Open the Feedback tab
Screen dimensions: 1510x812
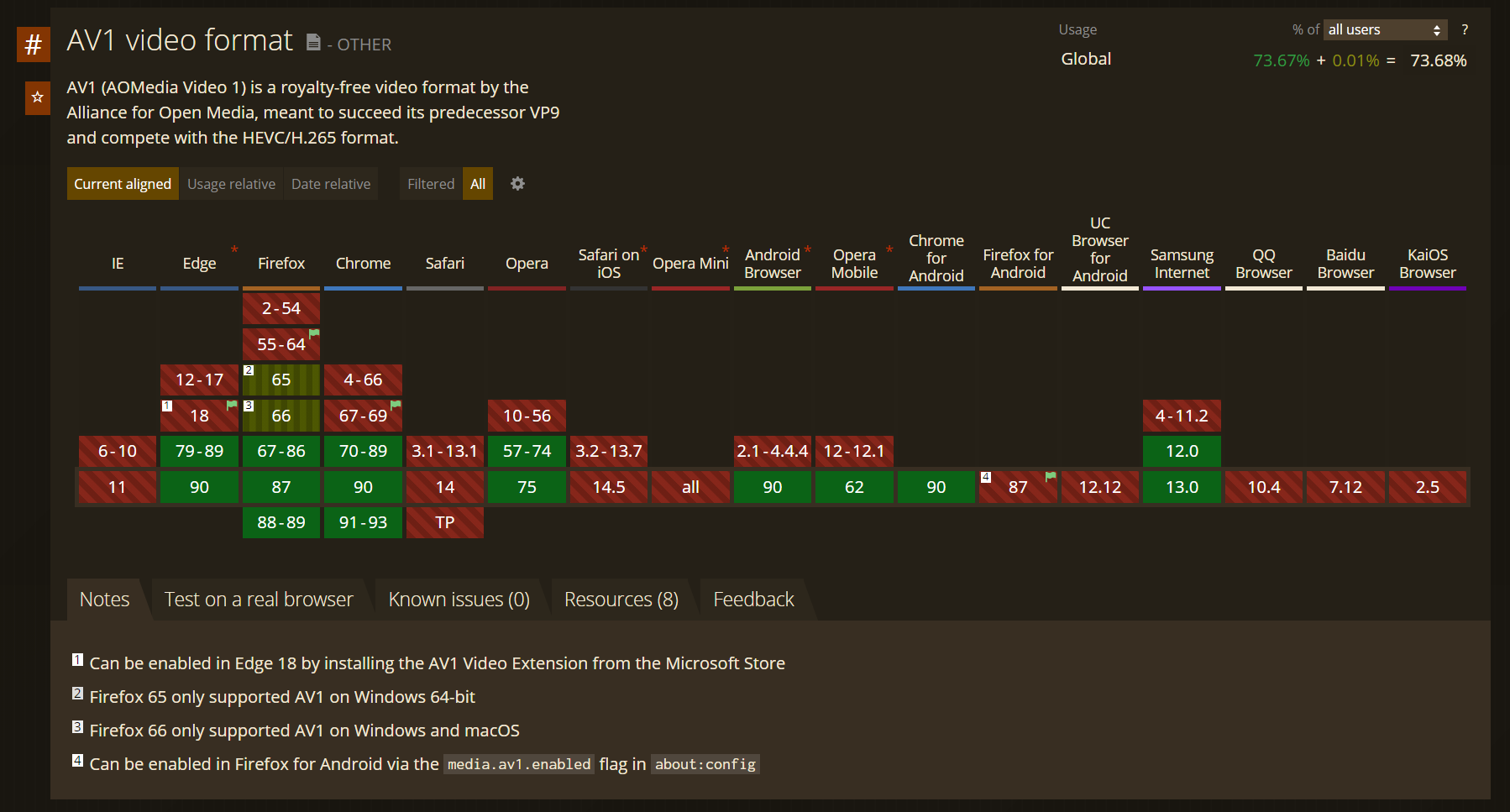(x=753, y=600)
